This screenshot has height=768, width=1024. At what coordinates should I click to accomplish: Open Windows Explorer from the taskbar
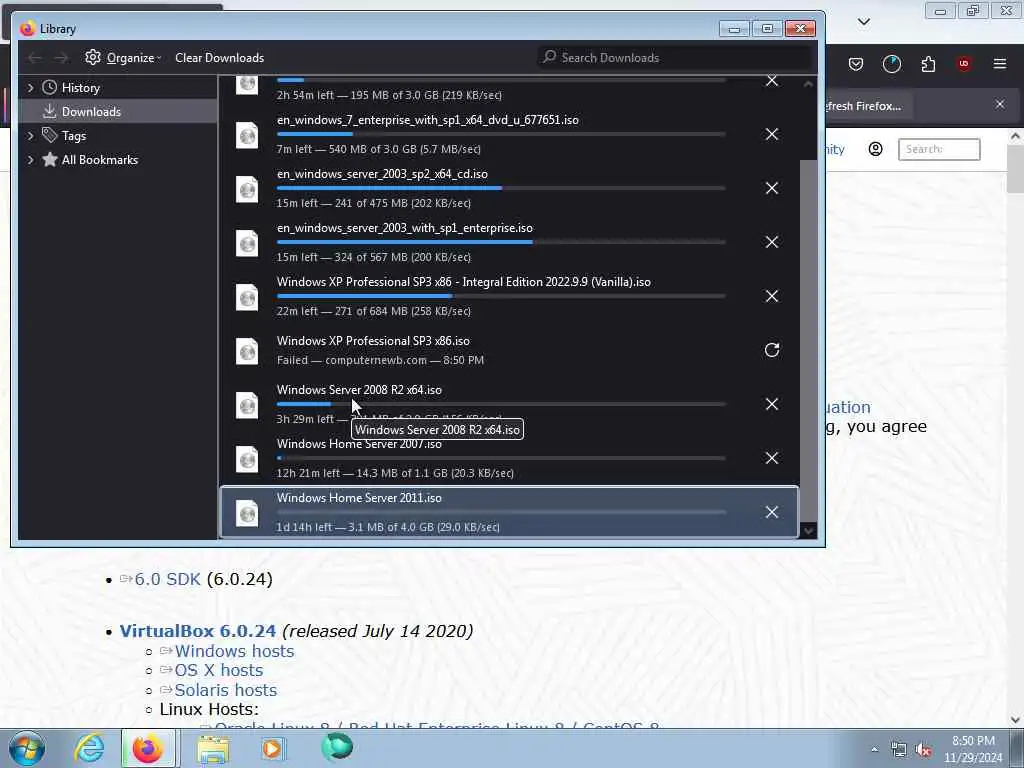tap(213, 749)
